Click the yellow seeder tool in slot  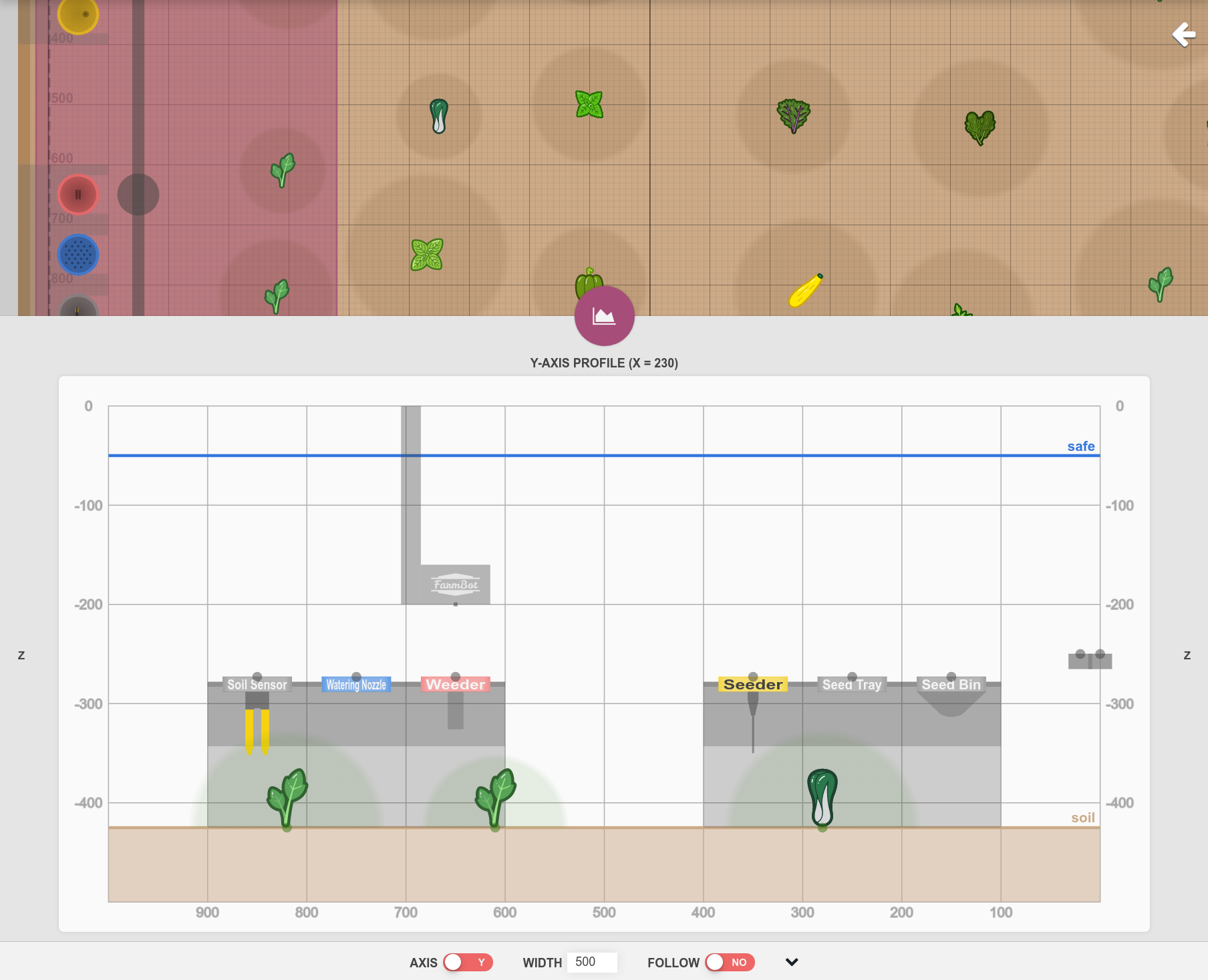78,15
